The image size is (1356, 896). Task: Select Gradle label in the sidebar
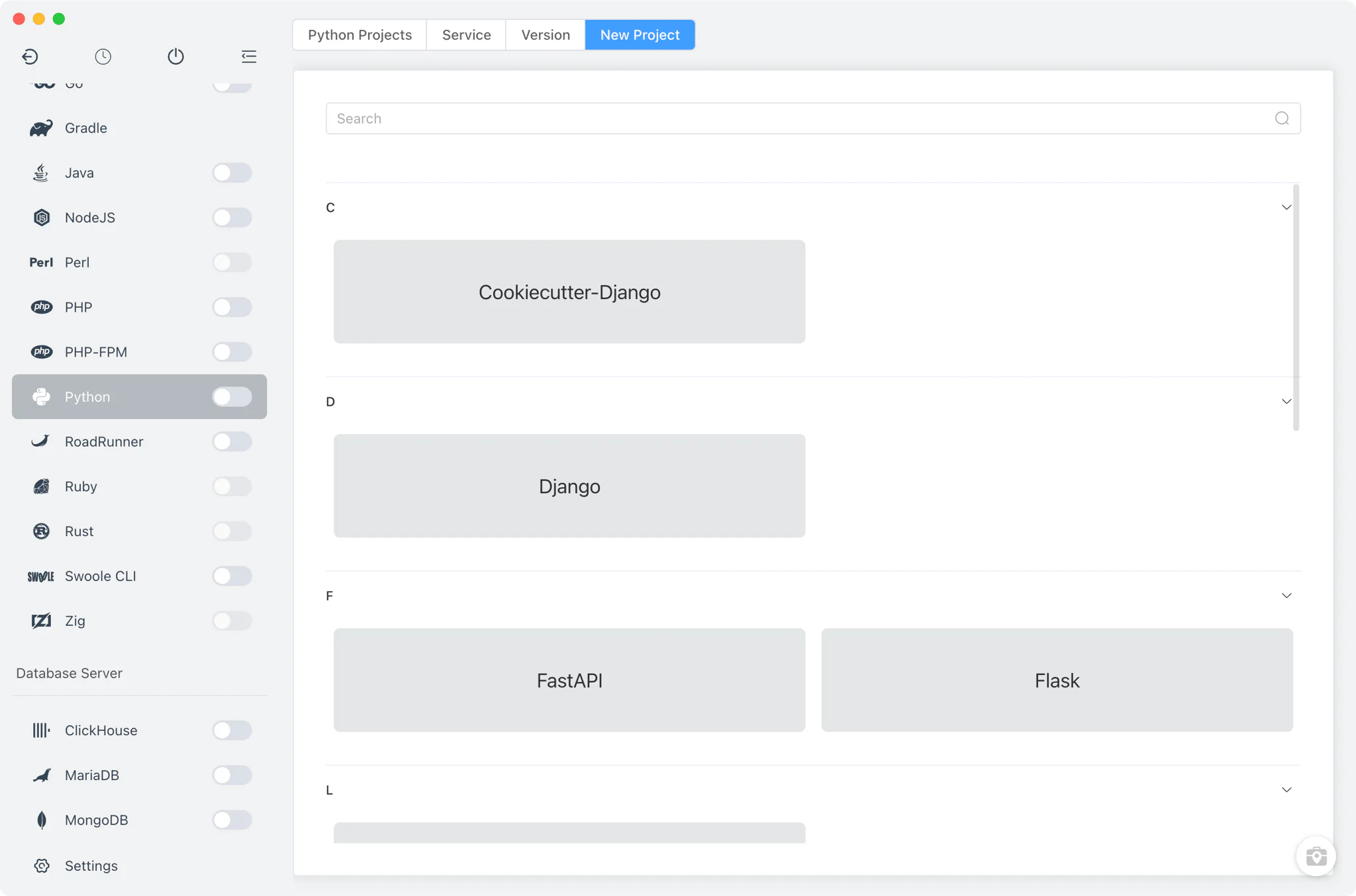[86, 128]
